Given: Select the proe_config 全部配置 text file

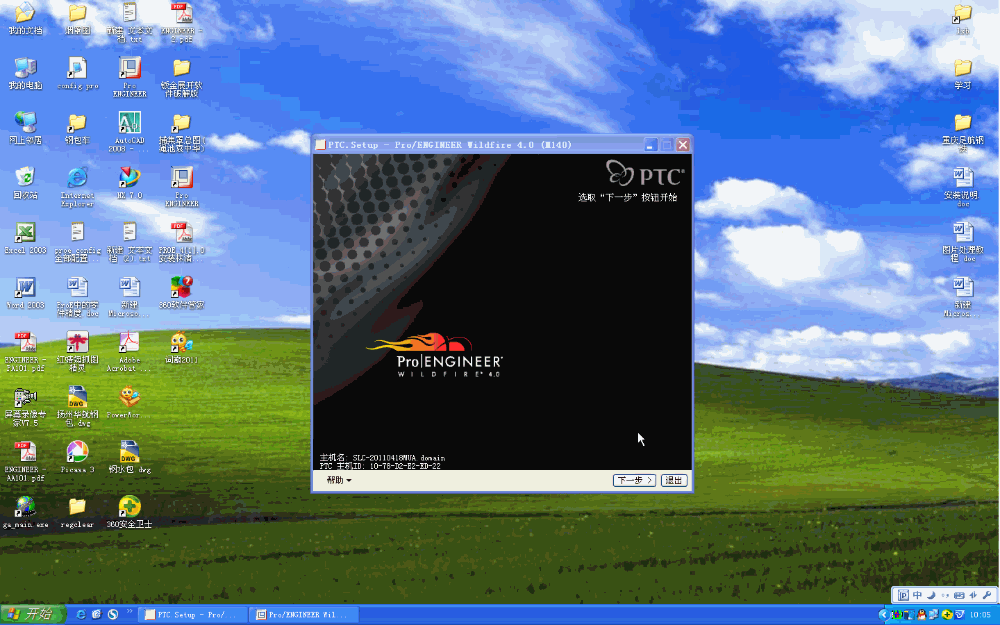Looking at the screenshot, I should [77, 242].
